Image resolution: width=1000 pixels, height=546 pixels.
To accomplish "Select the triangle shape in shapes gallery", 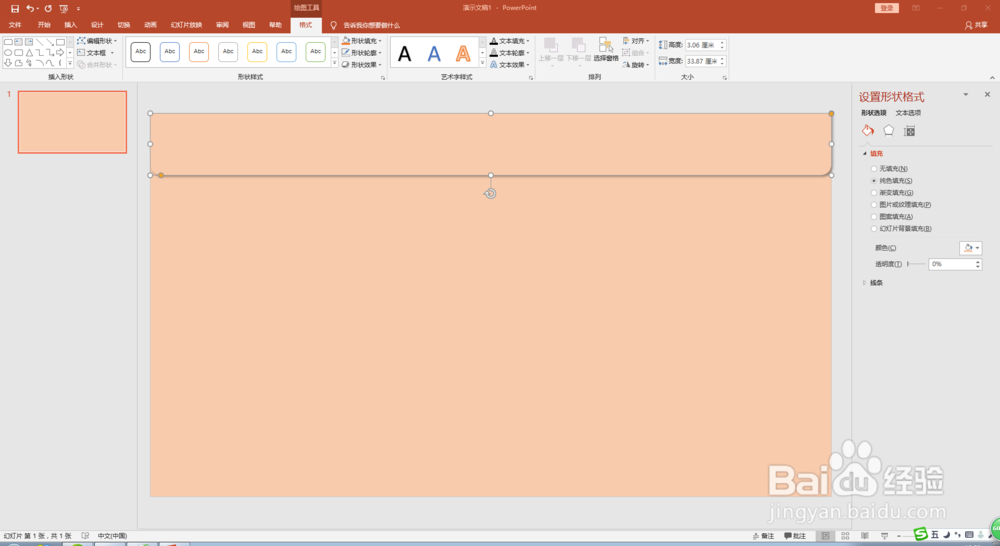I will coord(29,52).
